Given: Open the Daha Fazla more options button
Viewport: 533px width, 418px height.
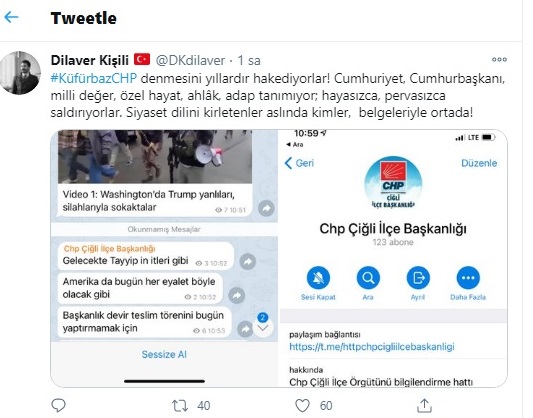Looking at the screenshot, I should (468, 278).
